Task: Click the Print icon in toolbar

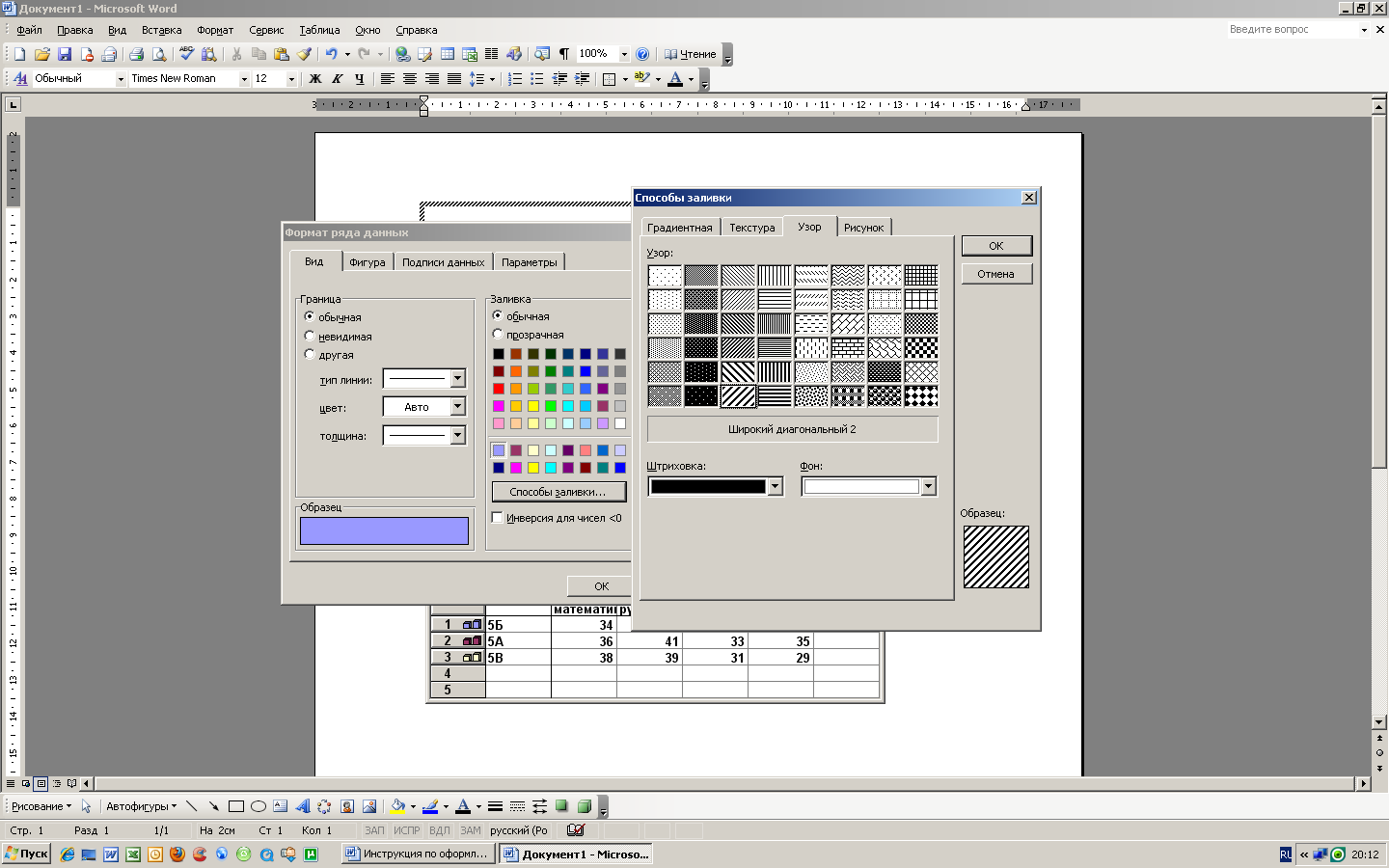Action: tap(136, 54)
